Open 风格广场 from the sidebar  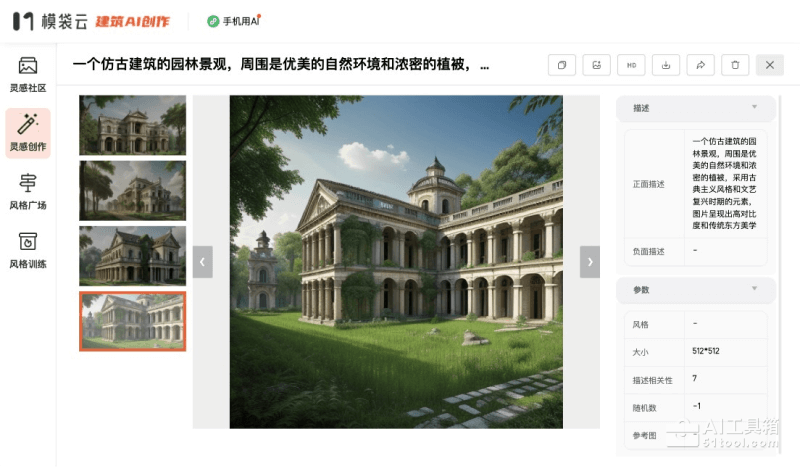[x=28, y=192]
